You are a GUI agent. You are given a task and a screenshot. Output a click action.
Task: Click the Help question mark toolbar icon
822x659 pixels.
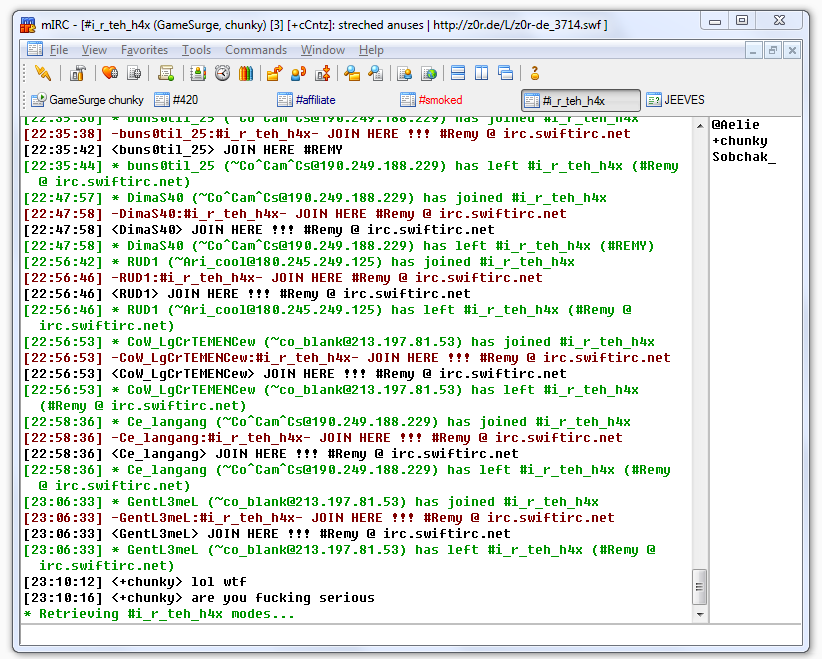(535, 73)
